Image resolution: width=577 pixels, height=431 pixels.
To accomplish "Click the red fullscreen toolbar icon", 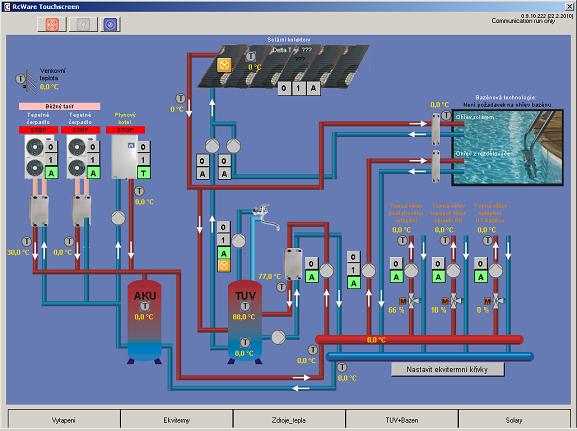I will 52,24.
